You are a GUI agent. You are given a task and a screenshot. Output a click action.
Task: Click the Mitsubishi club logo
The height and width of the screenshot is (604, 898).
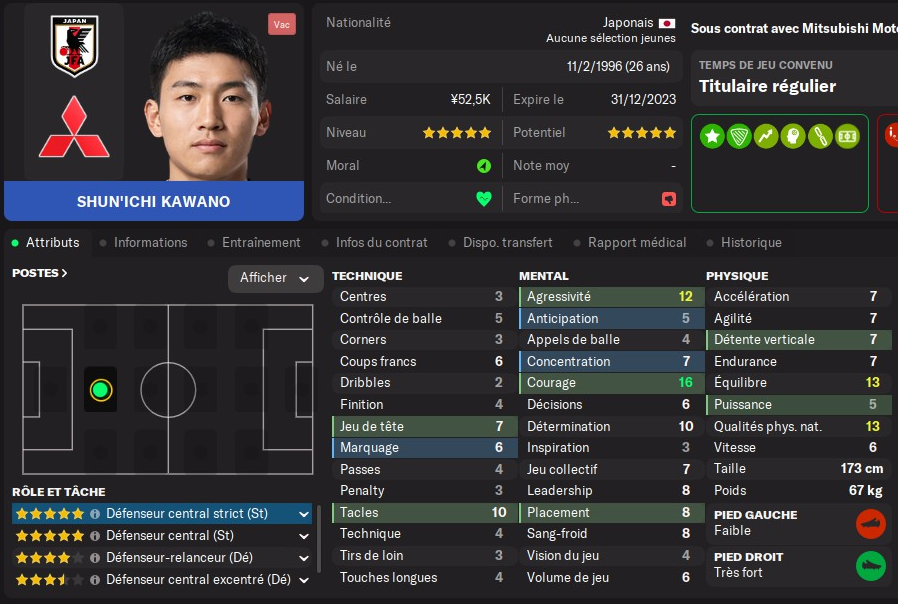pyautogui.click(x=74, y=127)
